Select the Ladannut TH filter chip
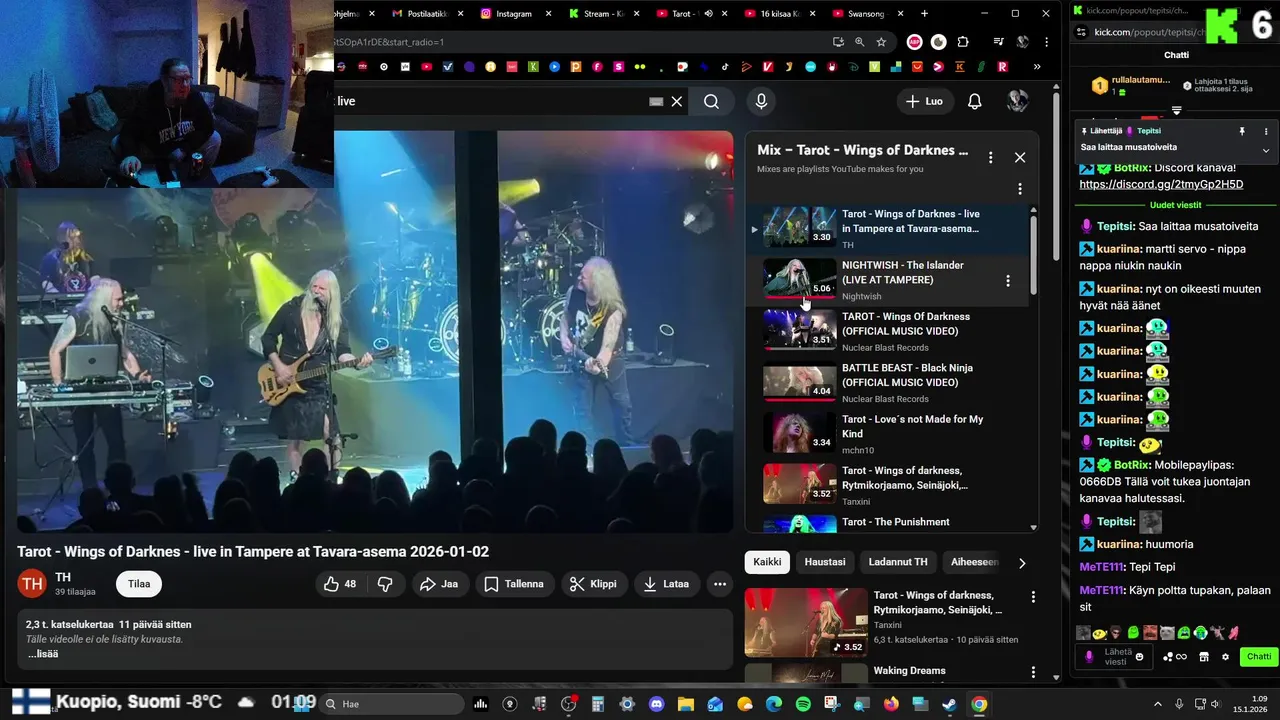The height and width of the screenshot is (720, 1280). click(898, 562)
